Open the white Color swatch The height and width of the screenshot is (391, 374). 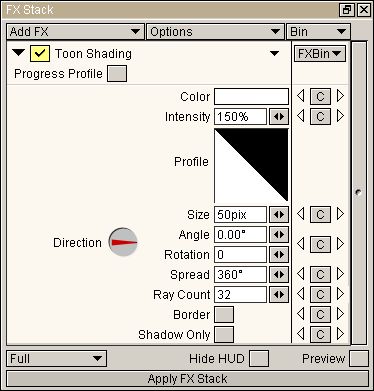pos(251,97)
